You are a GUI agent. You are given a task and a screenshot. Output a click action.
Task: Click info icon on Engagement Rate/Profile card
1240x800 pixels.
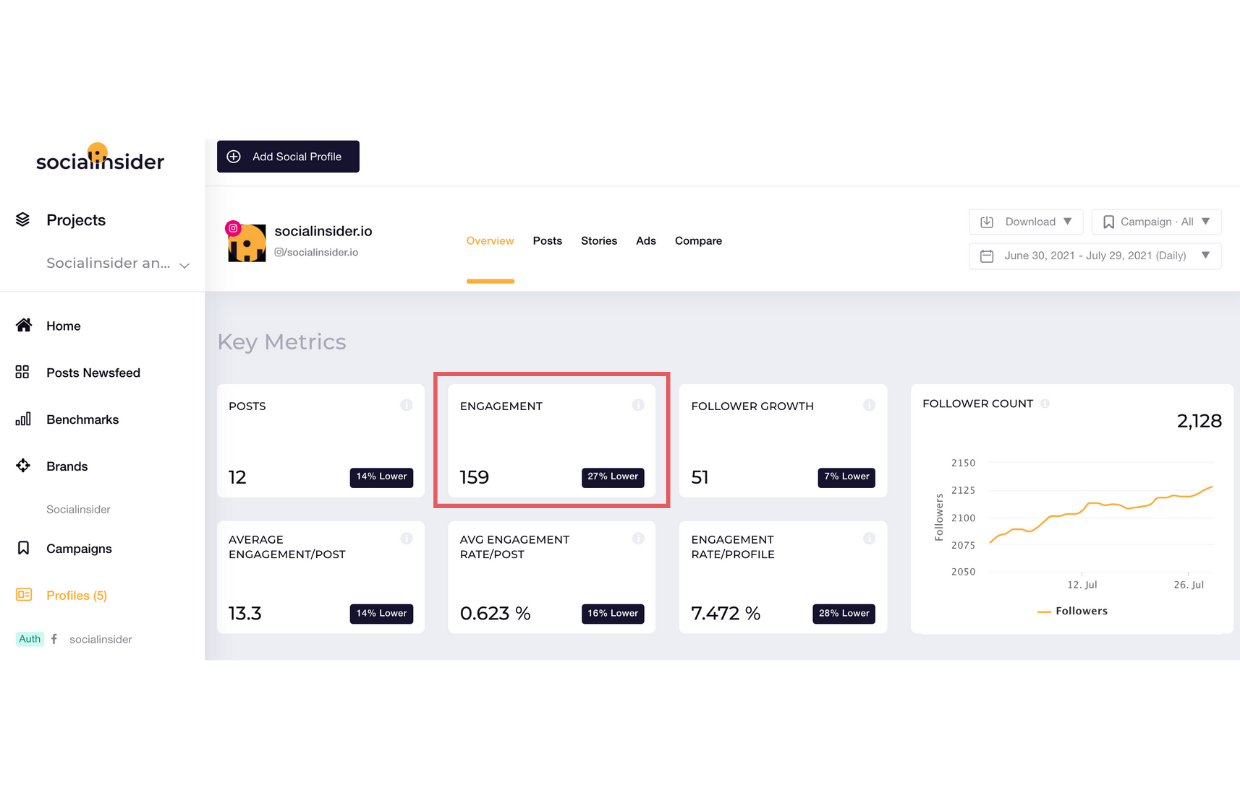pyautogui.click(x=869, y=538)
